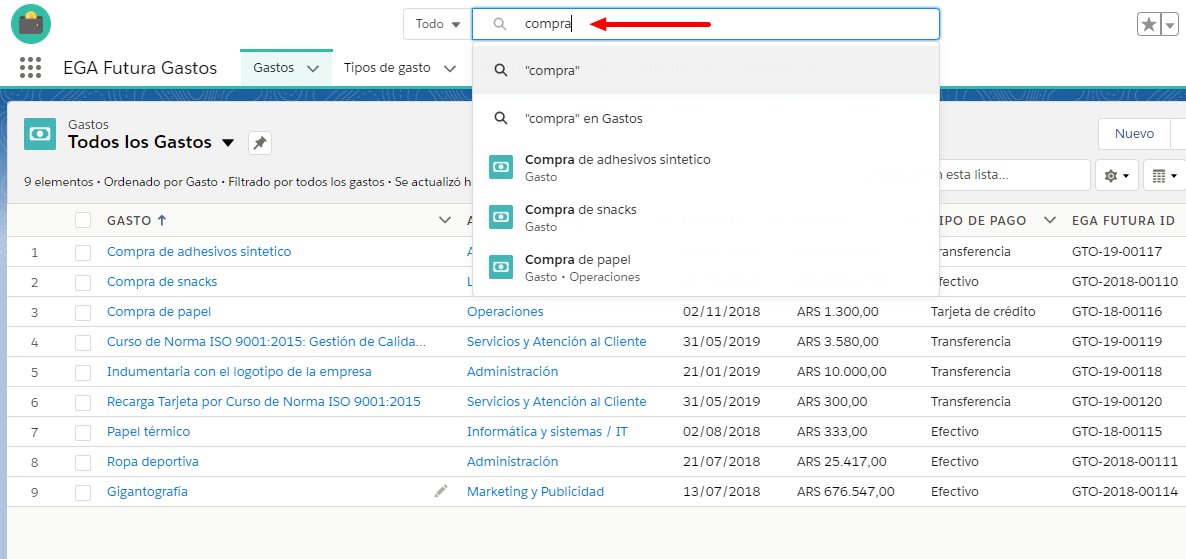
Task: Open Papel térmico record link
Action: click(148, 431)
